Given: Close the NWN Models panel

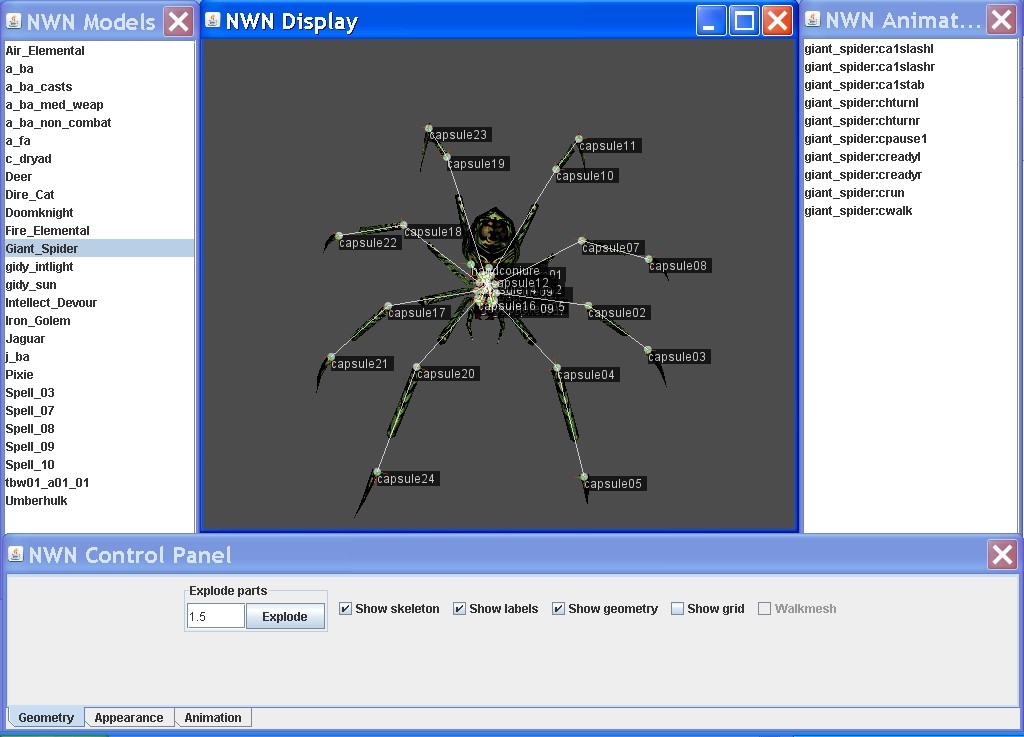Looking at the screenshot, I should [178, 21].
